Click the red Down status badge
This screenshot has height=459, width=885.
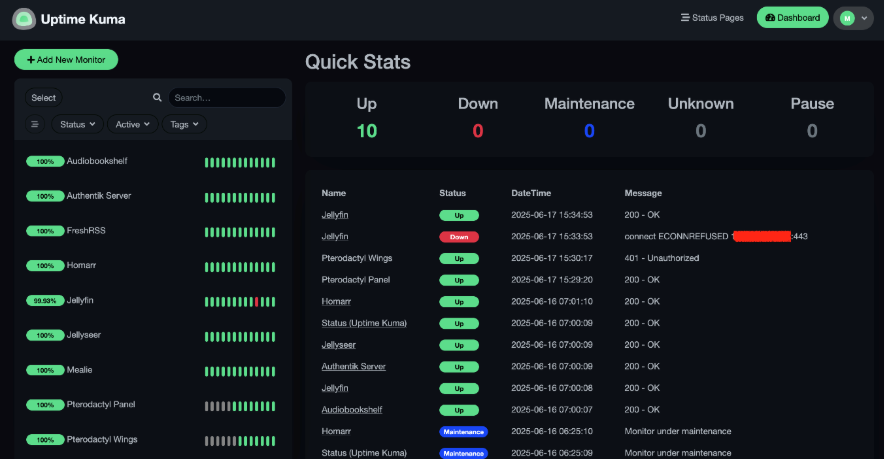[458, 237]
